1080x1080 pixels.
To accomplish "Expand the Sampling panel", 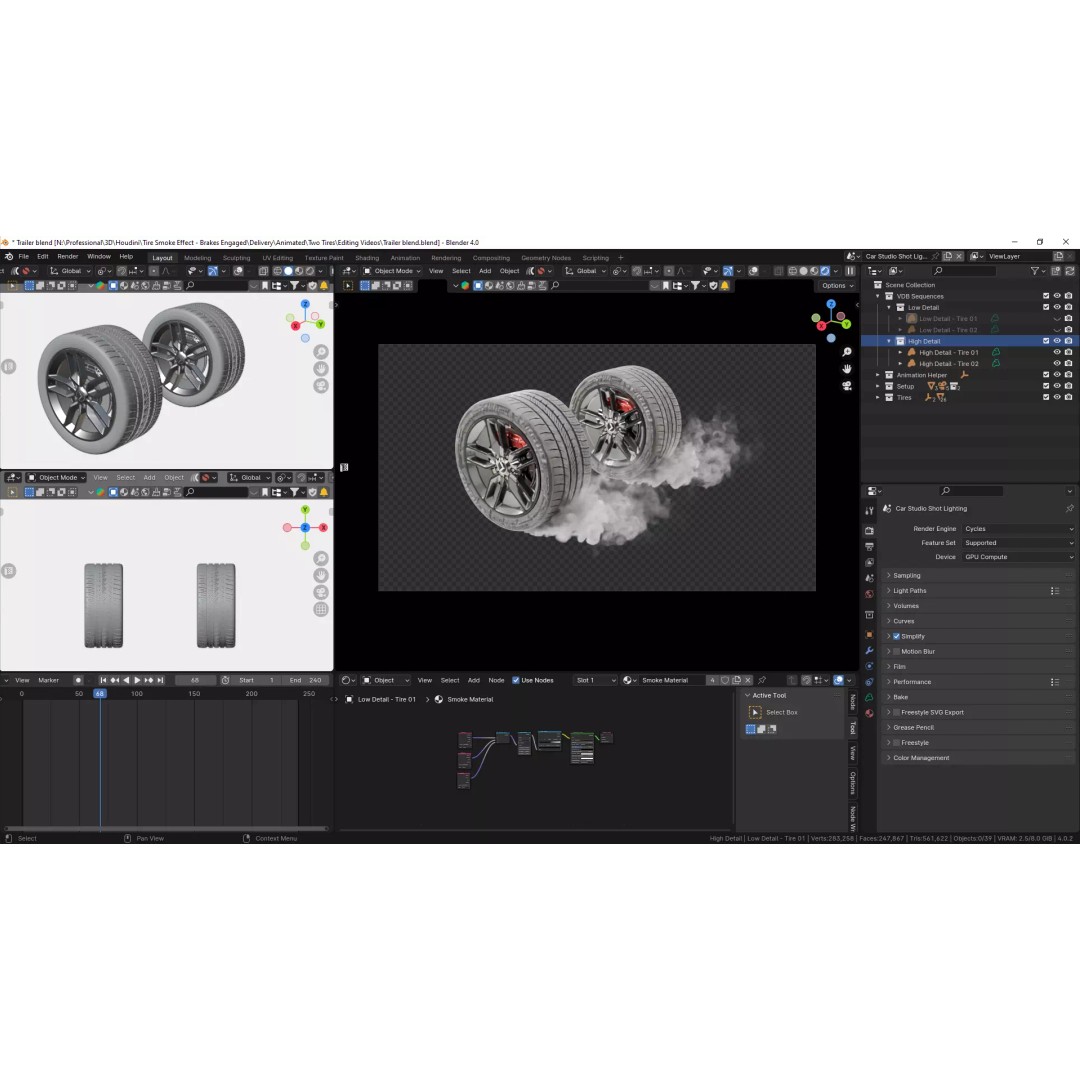I will pyautogui.click(x=976, y=575).
